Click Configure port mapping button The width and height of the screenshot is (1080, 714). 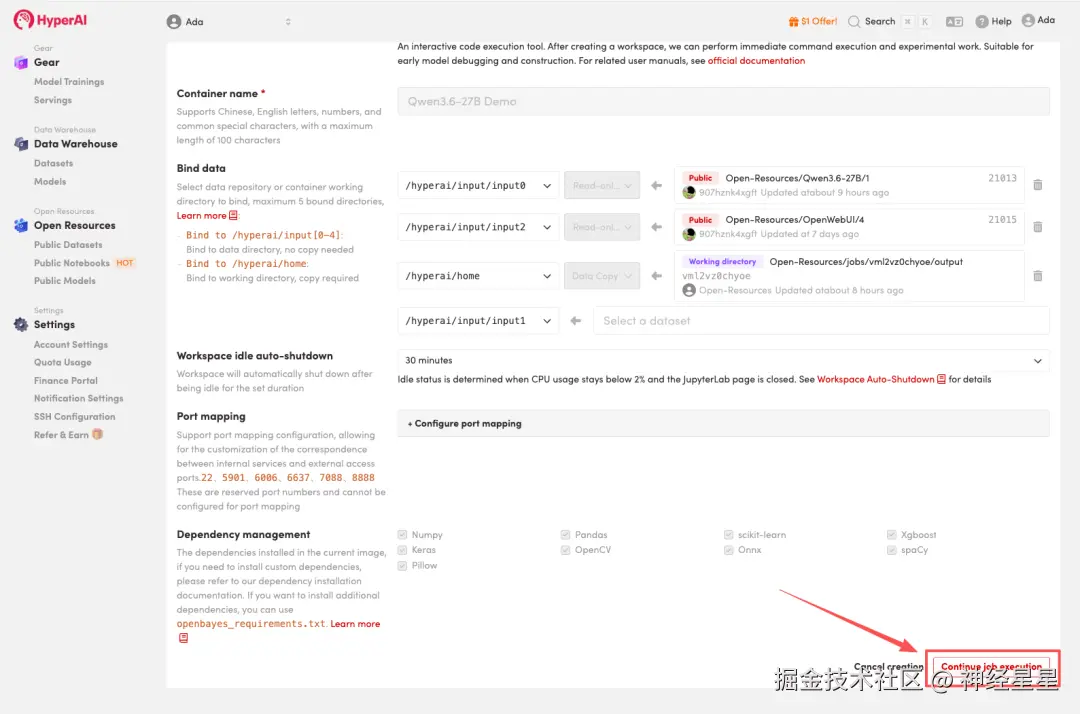tap(723, 423)
